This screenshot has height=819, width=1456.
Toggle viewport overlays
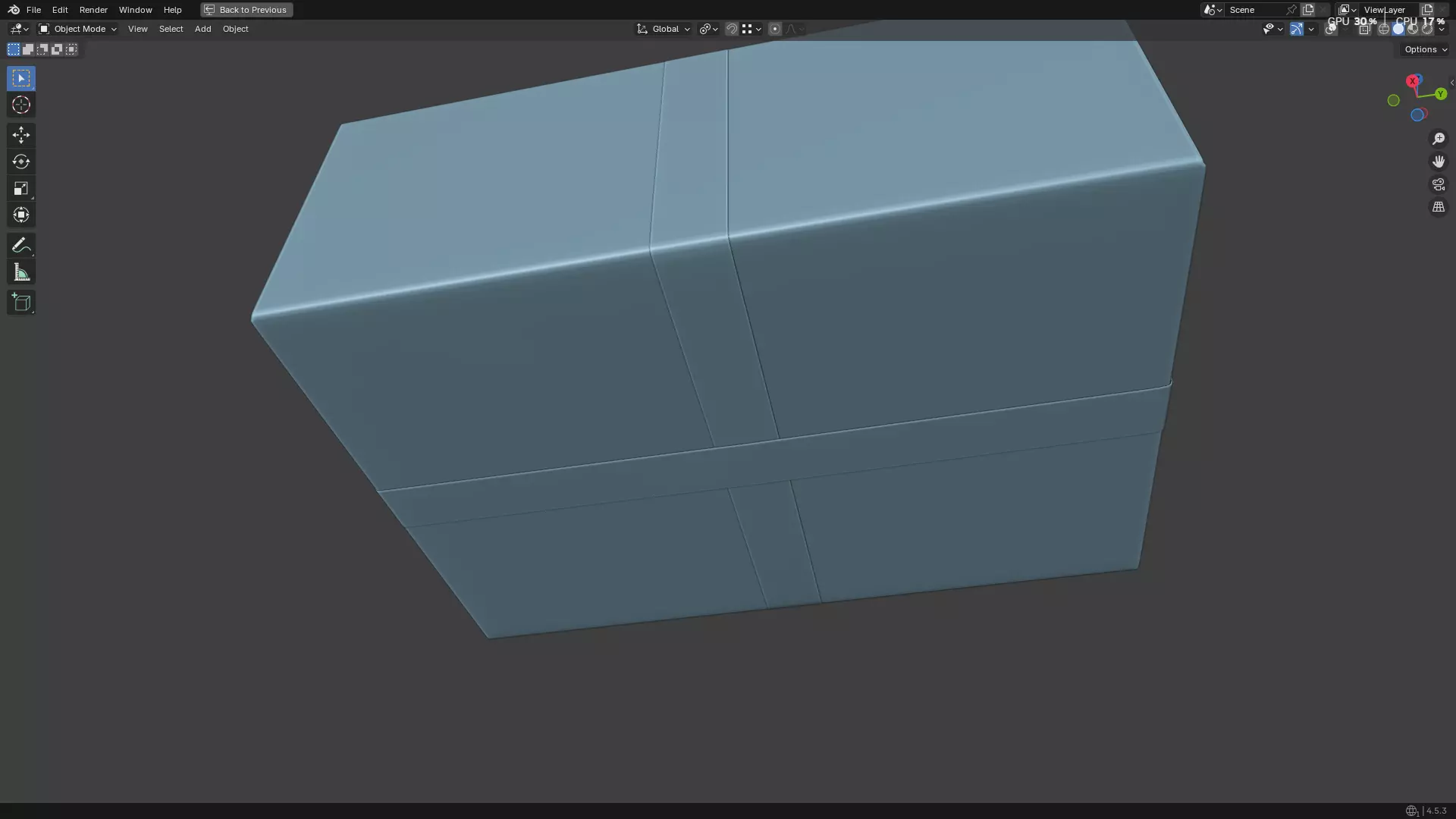[1331, 29]
